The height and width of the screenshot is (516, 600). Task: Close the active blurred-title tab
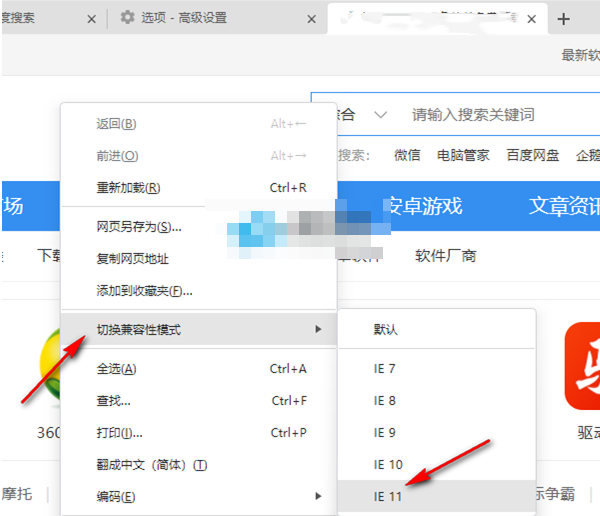[x=532, y=19]
